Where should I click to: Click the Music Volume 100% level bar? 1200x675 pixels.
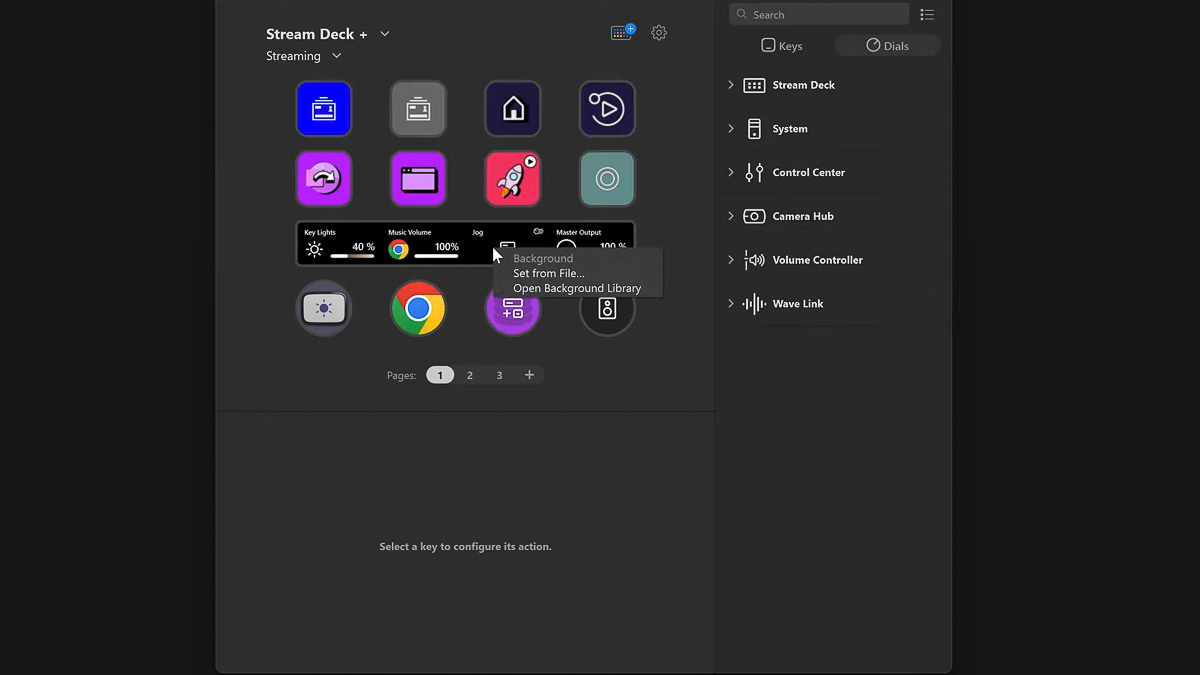(x=437, y=256)
